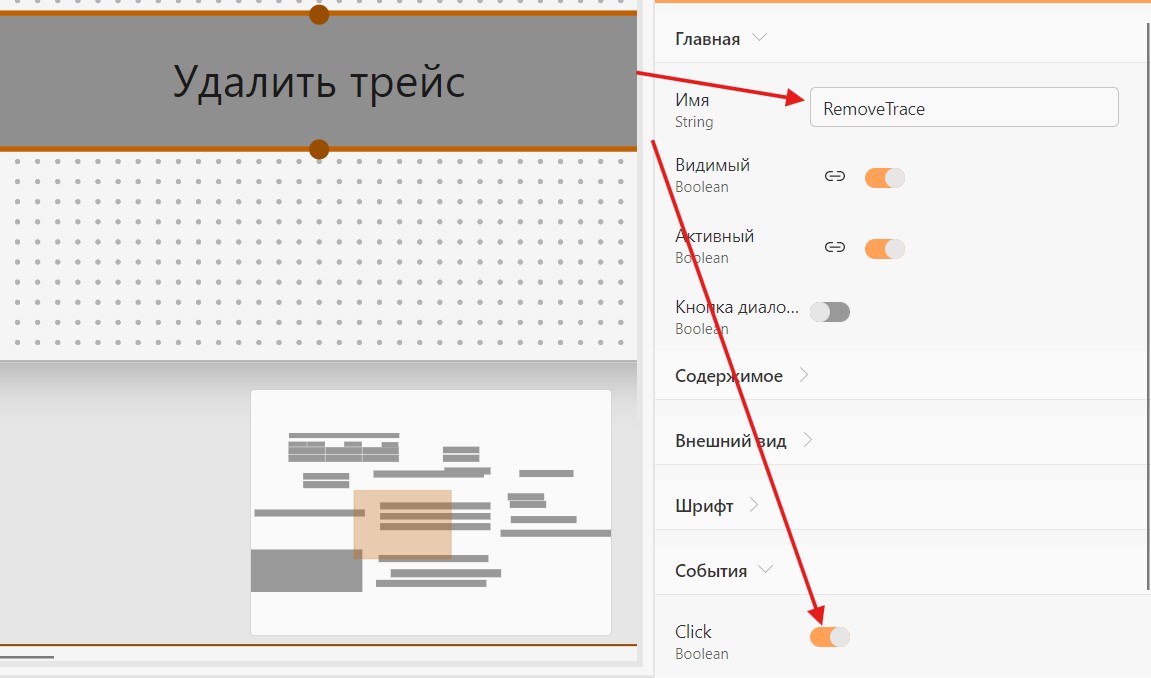1151x678 pixels.
Task: Click the properties panel vertical scrollbar
Action: (1148, 305)
